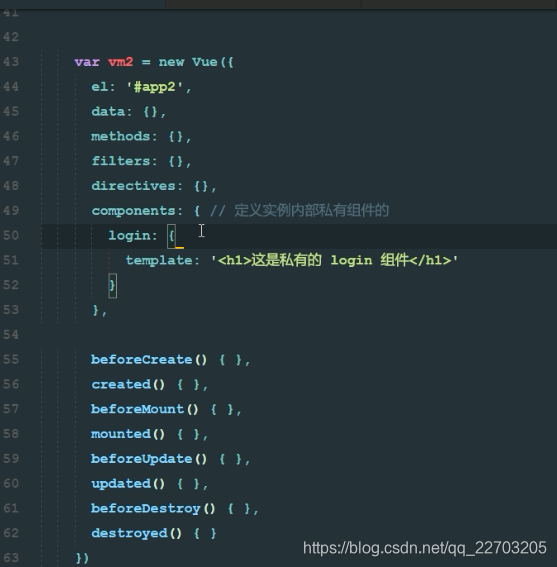The image size is (557, 567).
Task: Click the 'filters' property name
Action: pyautogui.click(x=121, y=161)
